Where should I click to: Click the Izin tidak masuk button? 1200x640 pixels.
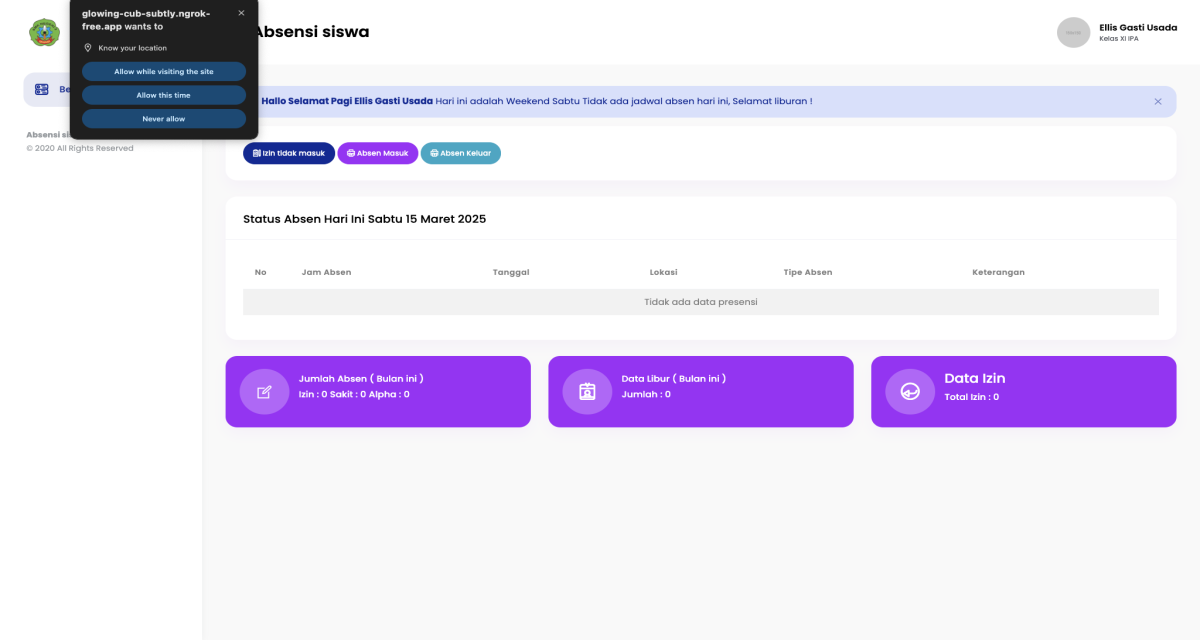pyautogui.click(x=289, y=153)
